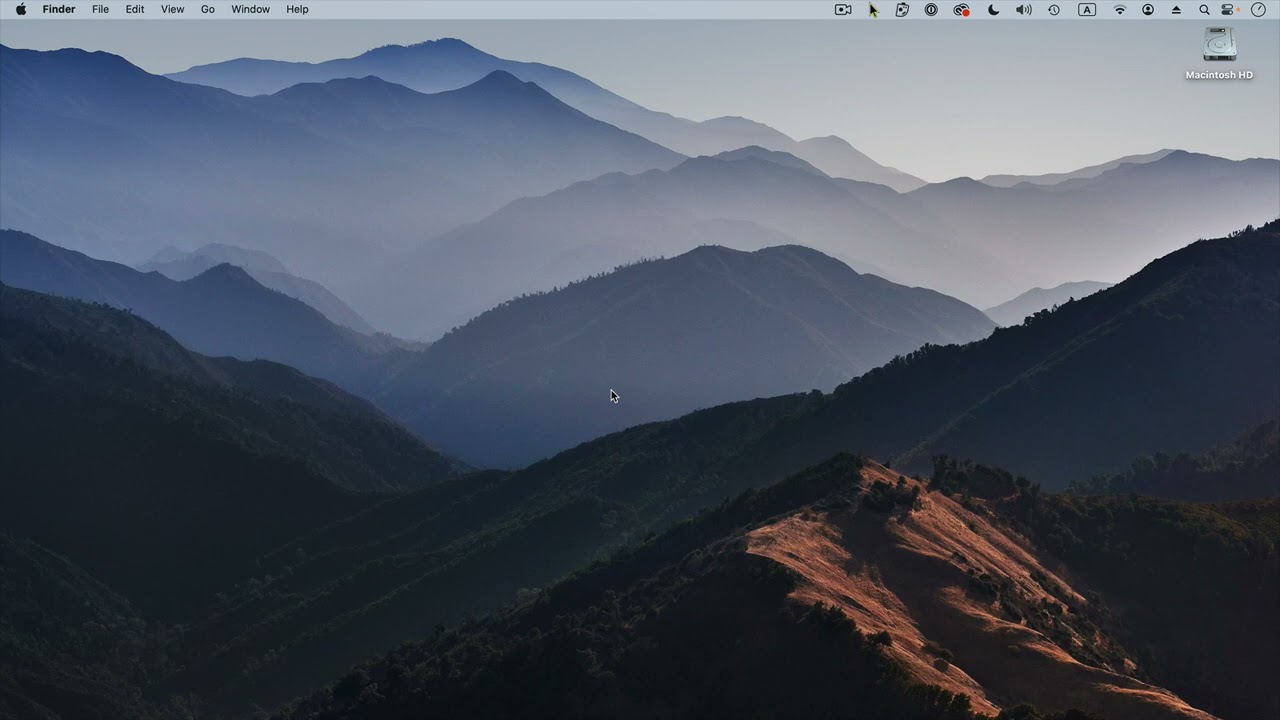Open the Finder application menu
This screenshot has width=1280, height=720.
click(59, 9)
